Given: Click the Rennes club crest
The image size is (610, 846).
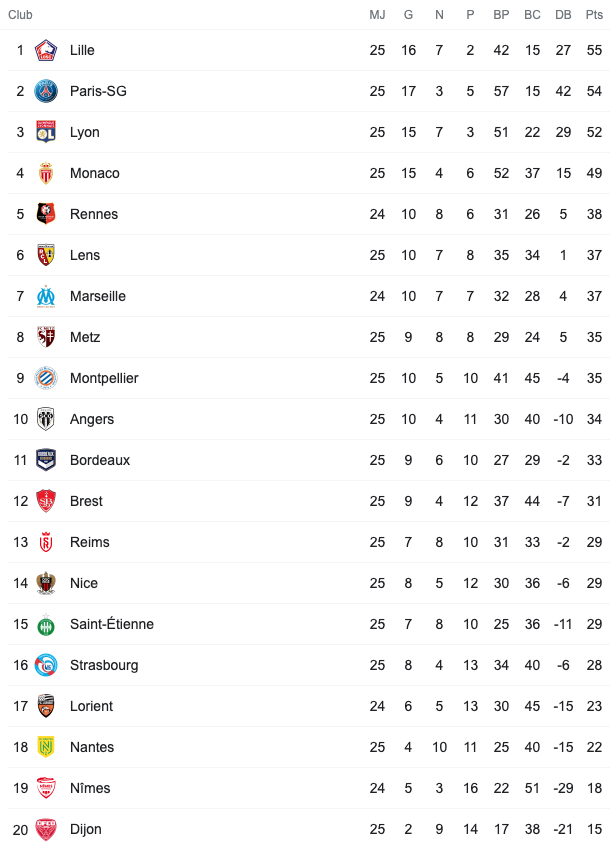Looking at the screenshot, I should click(x=46, y=214).
